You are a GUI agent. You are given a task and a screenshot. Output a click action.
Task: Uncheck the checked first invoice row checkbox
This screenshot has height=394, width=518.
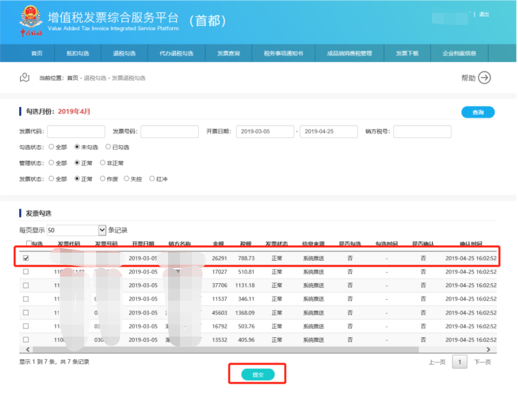26,258
